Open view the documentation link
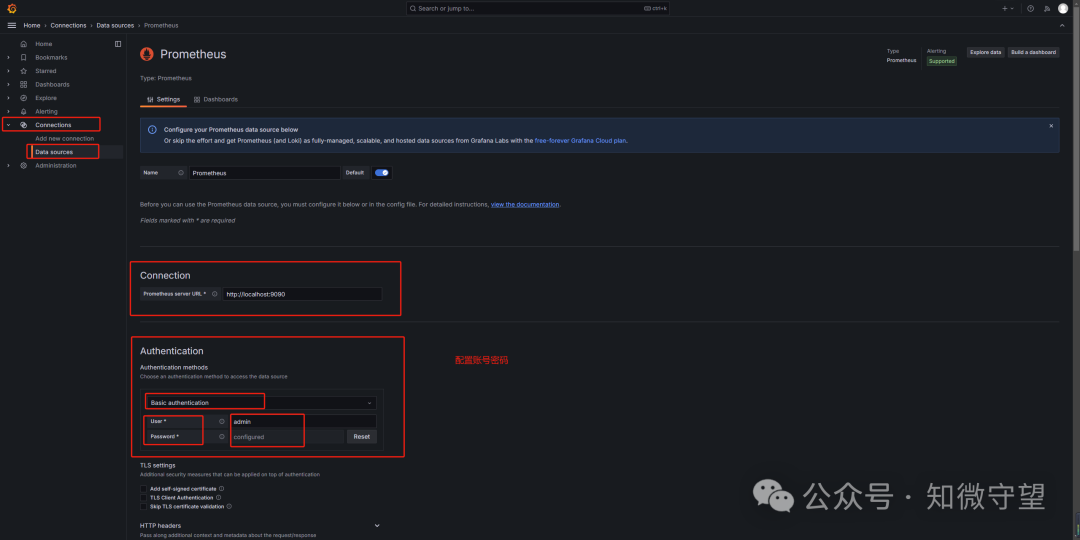Screen dimensions: 1080x540 point(525,205)
